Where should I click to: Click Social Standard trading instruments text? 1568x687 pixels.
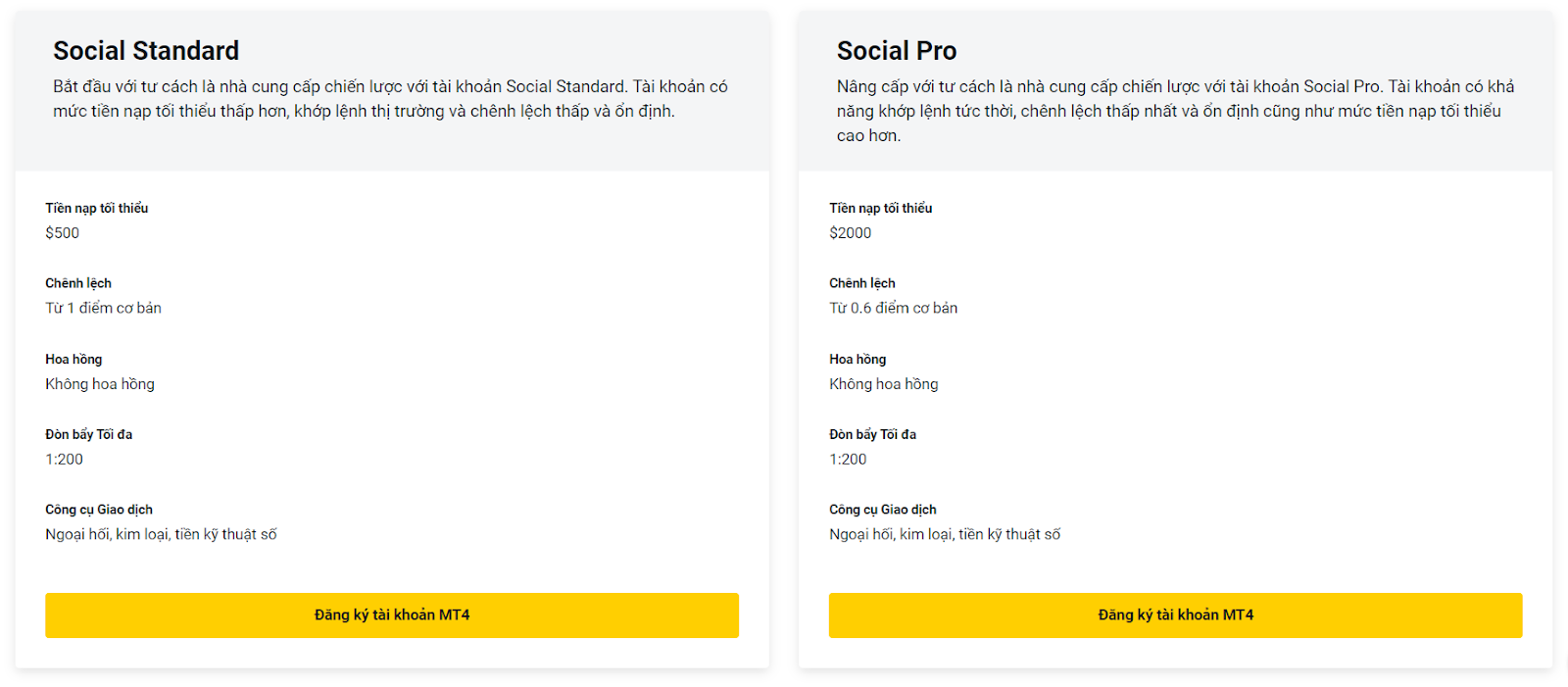pos(162,535)
